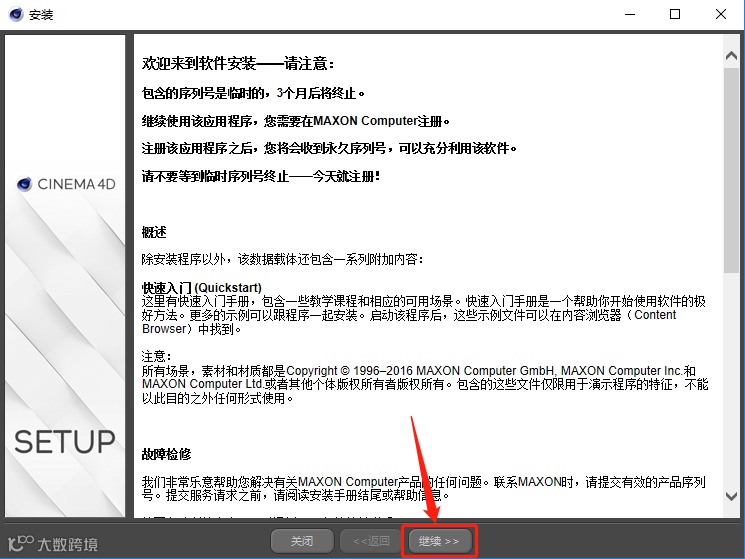Viewport: 745px width, 559px height.
Task: Click the line about 永久序列号
Action: coord(329,149)
